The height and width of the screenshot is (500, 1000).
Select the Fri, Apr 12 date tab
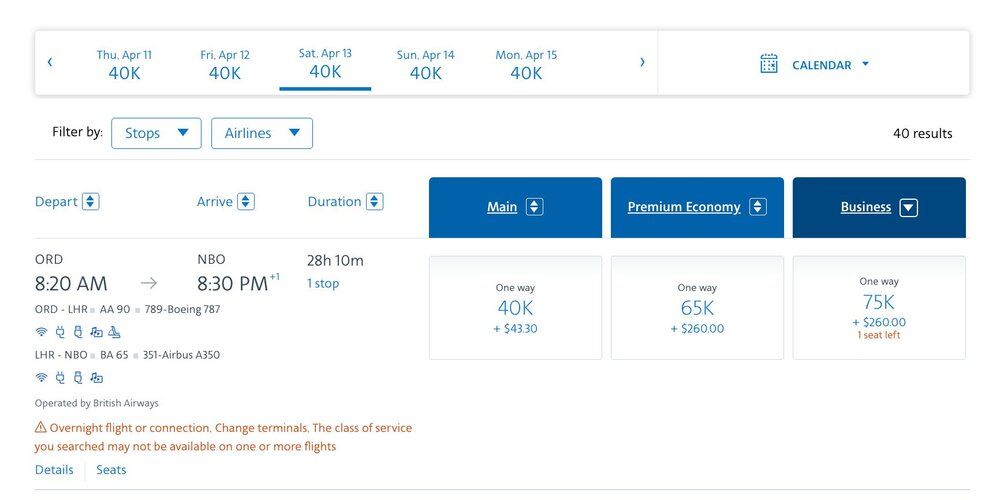tap(225, 64)
